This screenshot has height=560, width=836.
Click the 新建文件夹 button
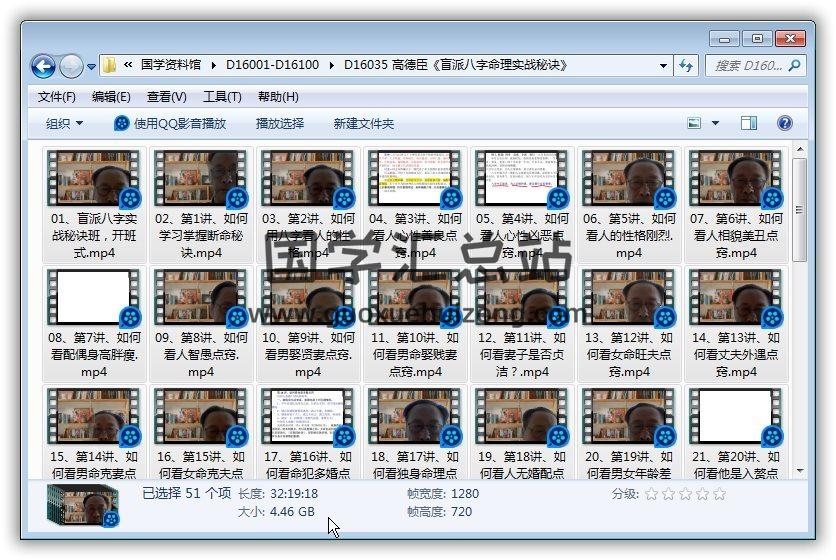(364, 123)
